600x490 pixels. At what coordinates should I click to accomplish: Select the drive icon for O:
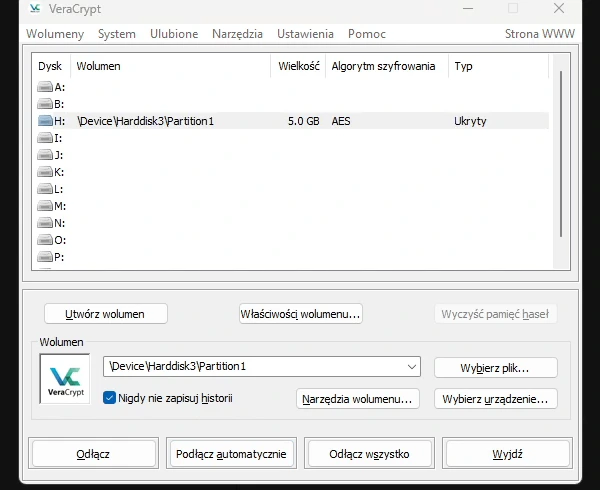point(45,240)
